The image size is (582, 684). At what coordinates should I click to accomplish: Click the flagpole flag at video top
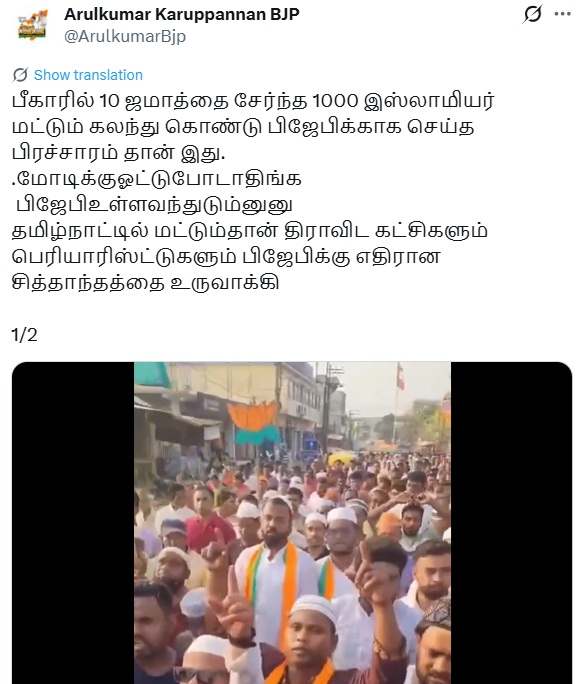pos(400,377)
